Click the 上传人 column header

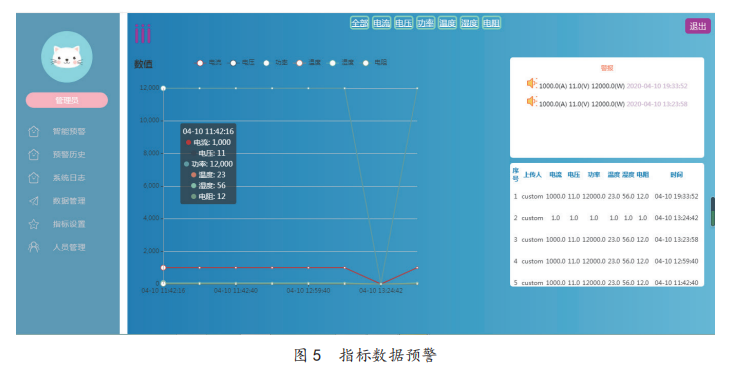click(x=532, y=175)
